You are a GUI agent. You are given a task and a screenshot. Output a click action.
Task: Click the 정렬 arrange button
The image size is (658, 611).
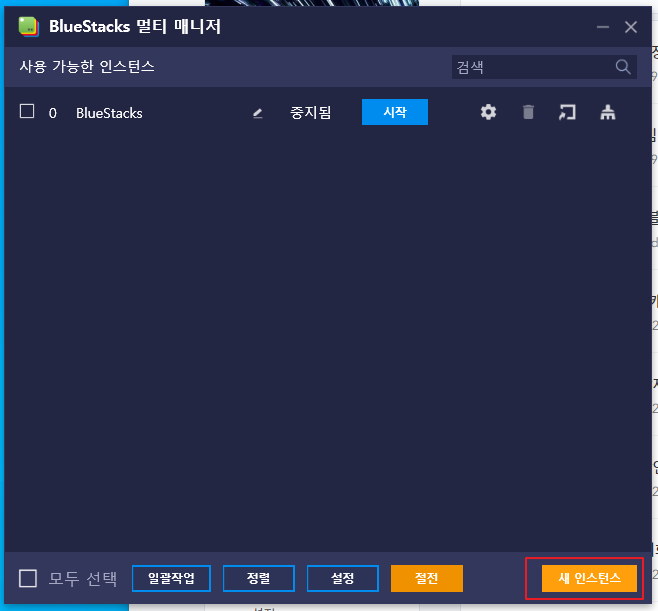point(258,578)
